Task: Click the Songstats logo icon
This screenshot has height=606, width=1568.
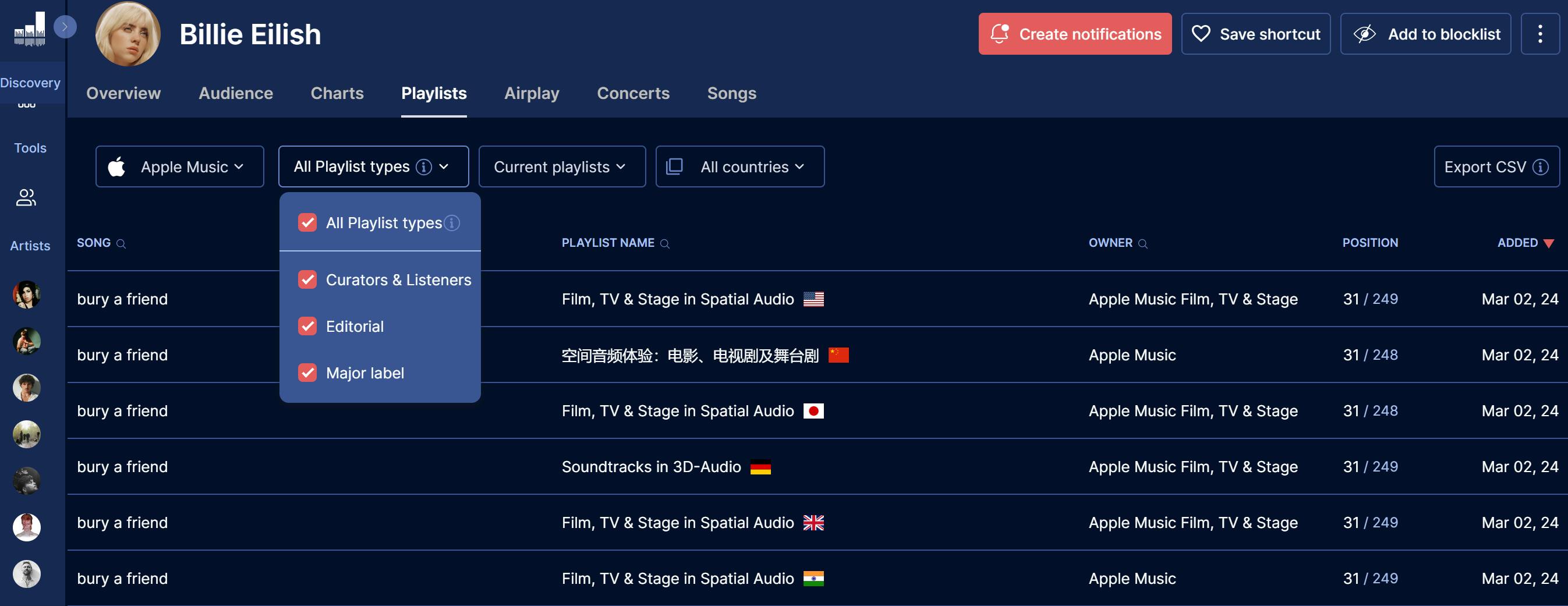Action: coord(30,29)
